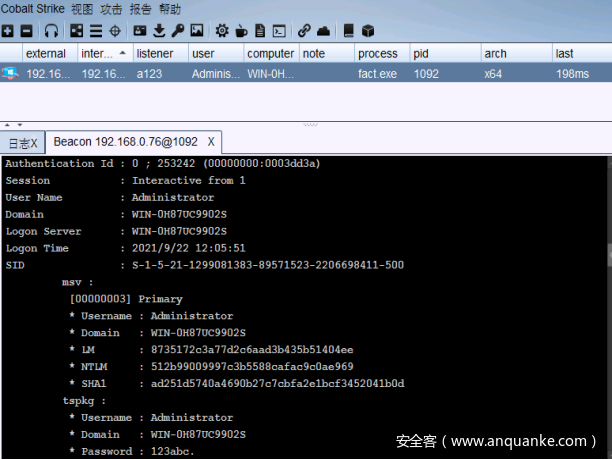Switch to the 日志 log tab
The image size is (612, 460).
pos(23,143)
